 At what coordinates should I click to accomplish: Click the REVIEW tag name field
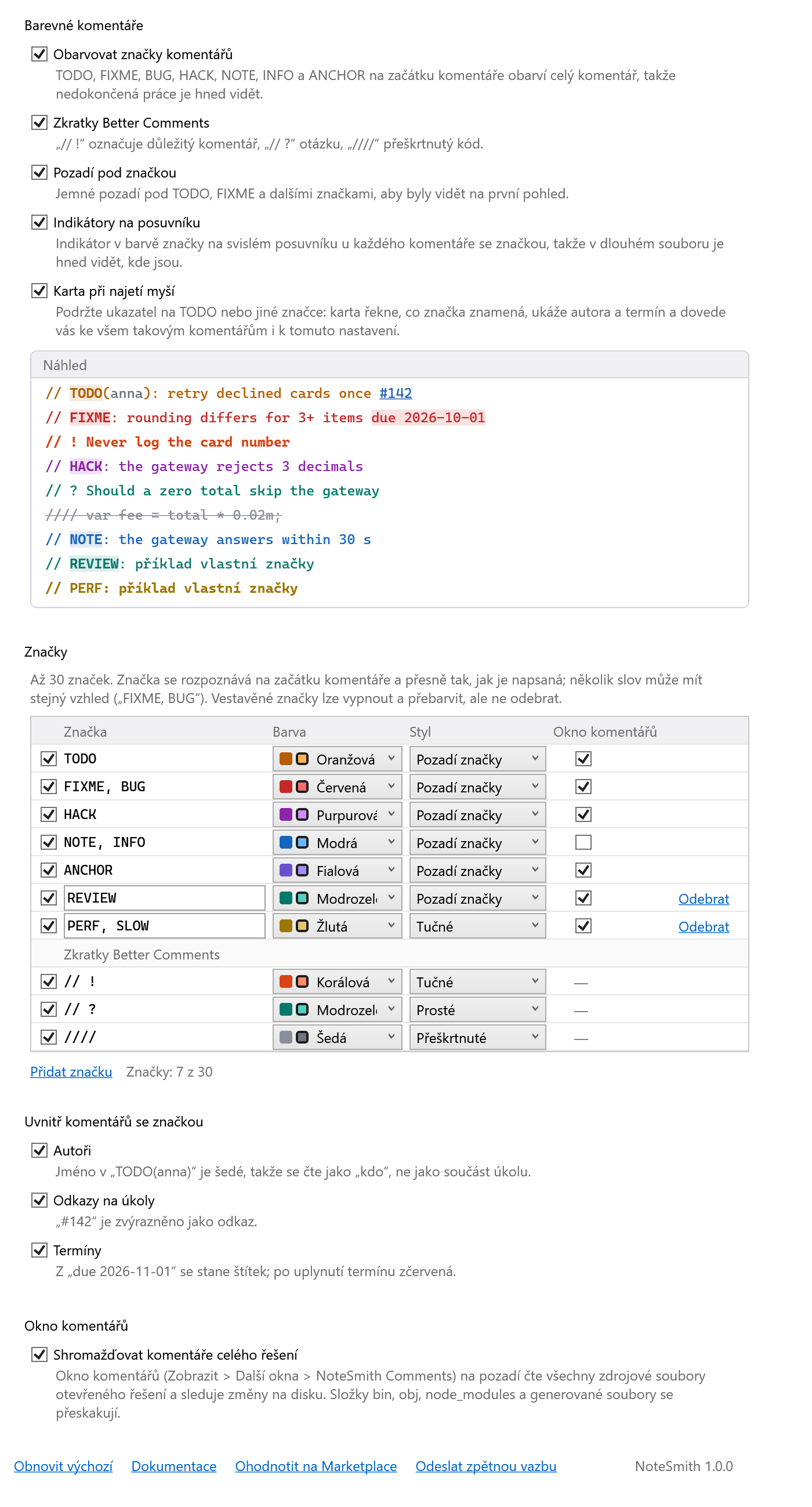click(x=164, y=898)
